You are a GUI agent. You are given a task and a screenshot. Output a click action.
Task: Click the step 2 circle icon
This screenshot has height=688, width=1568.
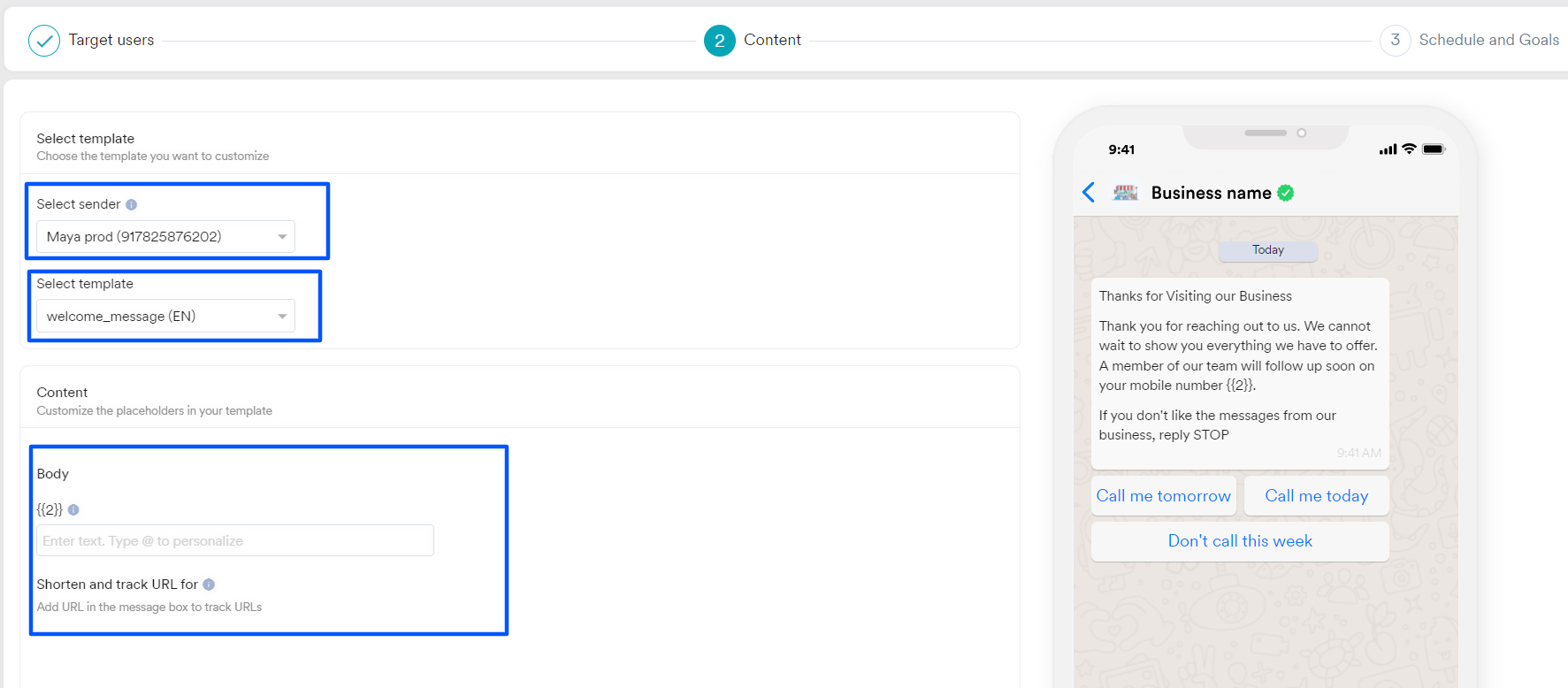pos(719,41)
